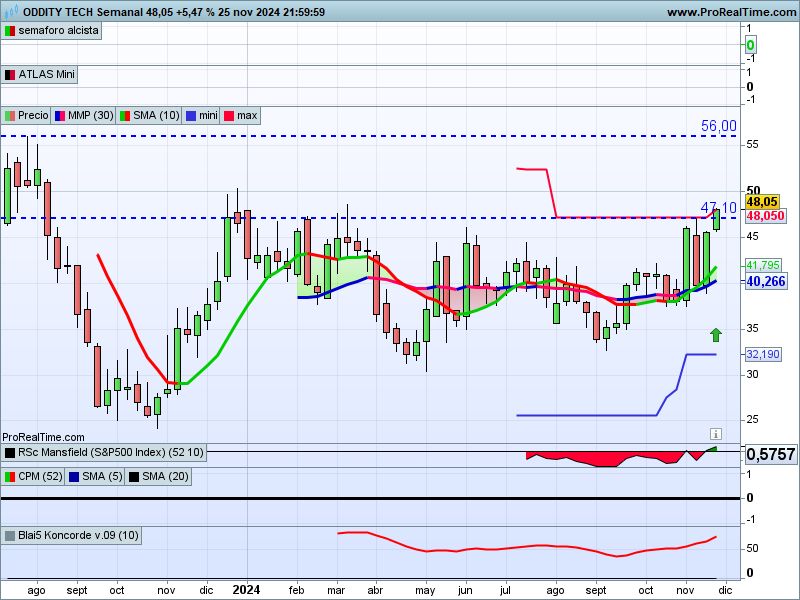Screen dimensions: 800x600
Task: Click the ProRealTime chart logo icon beside ODDITY TECH
Action: tap(11, 11)
